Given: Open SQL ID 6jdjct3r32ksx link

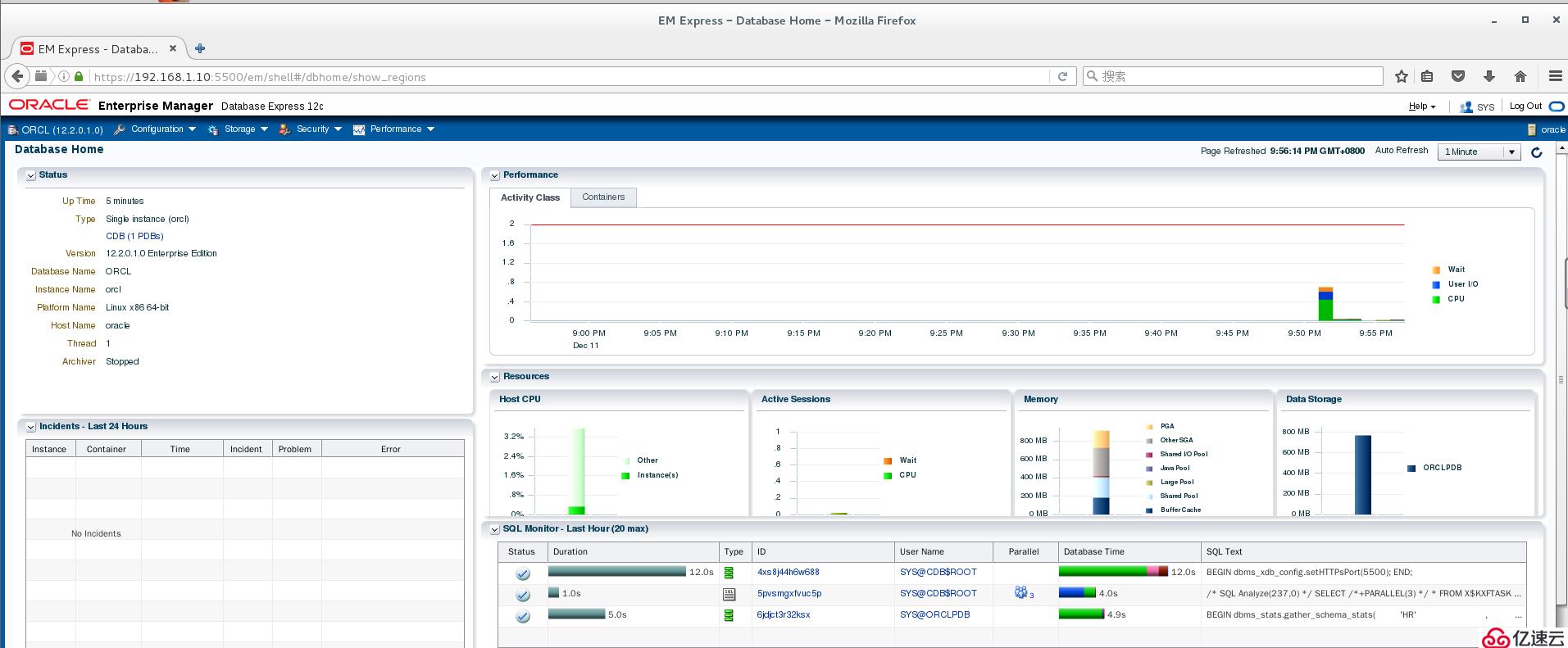Looking at the screenshot, I should coord(783,614).
